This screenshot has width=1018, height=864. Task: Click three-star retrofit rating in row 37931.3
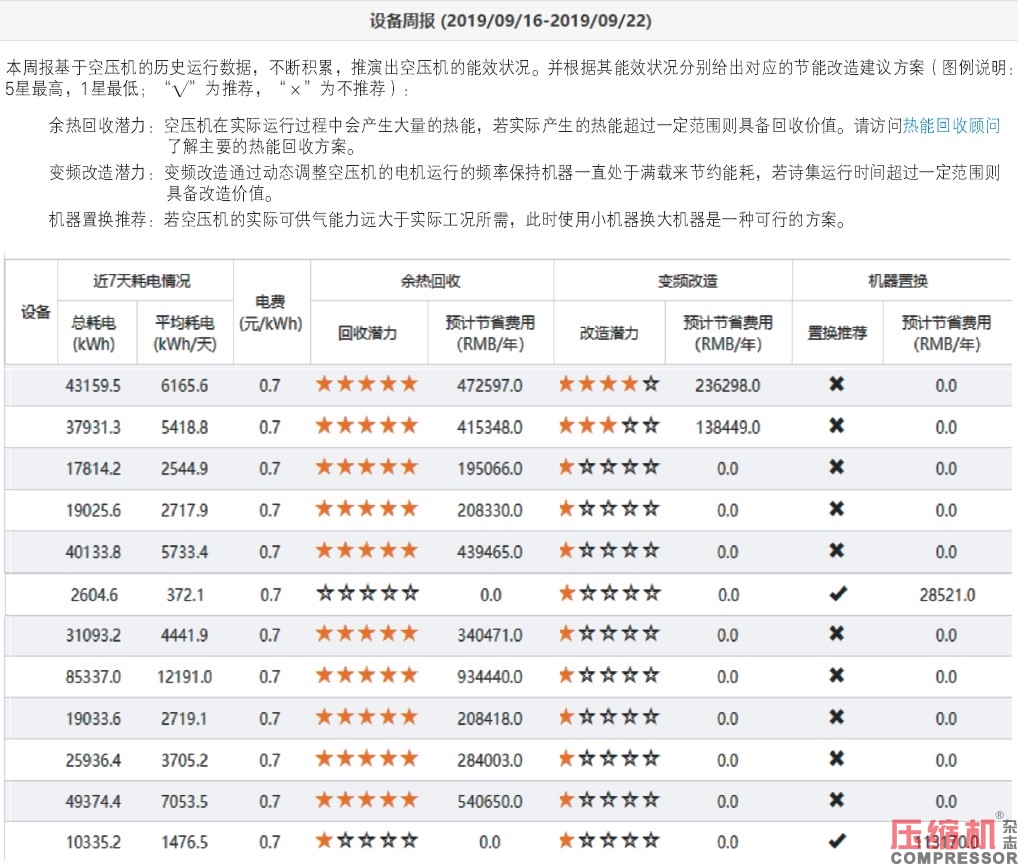tap(609, 426)
